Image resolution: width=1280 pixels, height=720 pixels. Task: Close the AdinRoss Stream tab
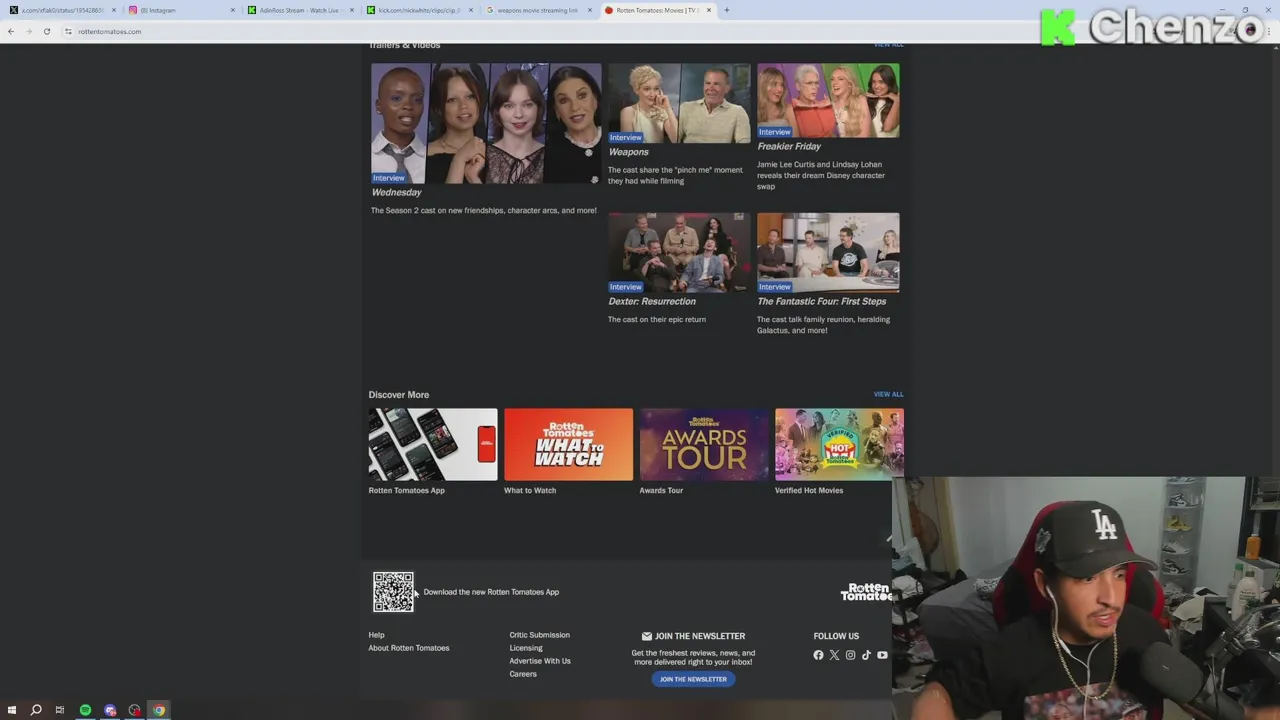(352, 10)
